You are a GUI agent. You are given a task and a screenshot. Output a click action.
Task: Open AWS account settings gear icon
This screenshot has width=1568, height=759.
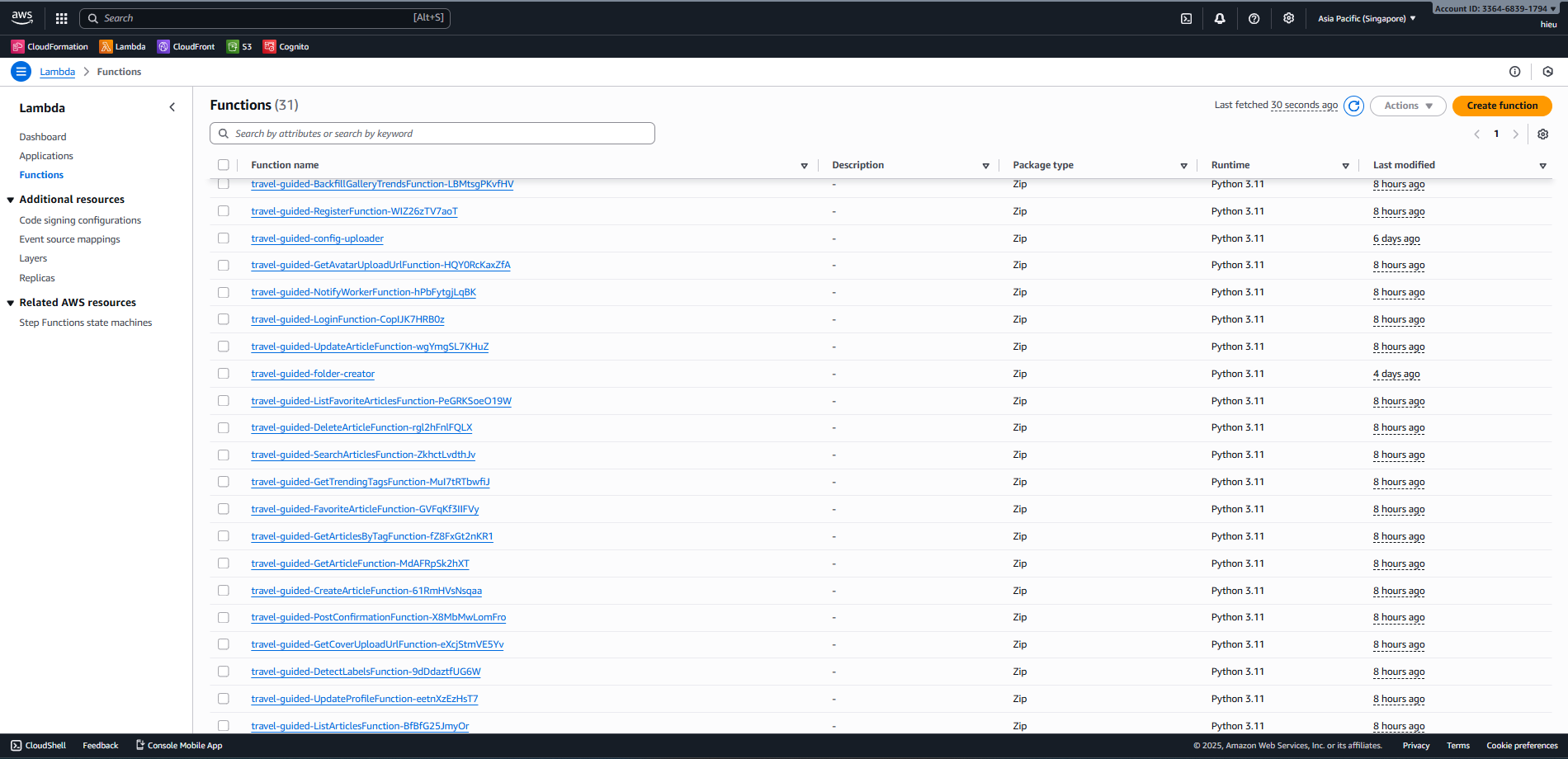coord(1288,17)
